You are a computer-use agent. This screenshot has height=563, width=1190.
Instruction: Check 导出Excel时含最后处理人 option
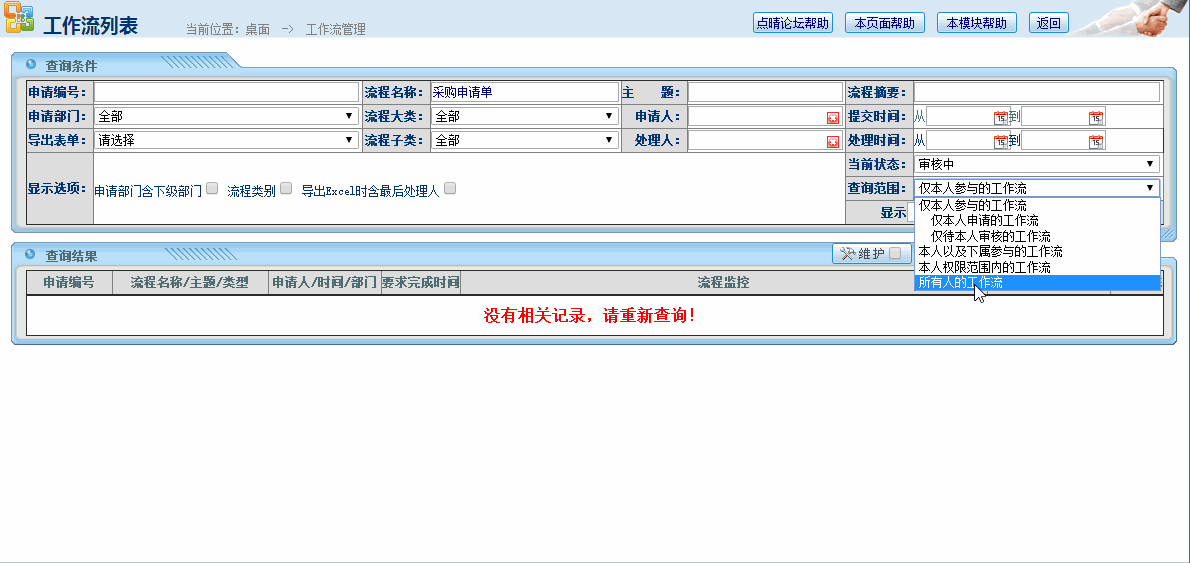coord(450,188)
